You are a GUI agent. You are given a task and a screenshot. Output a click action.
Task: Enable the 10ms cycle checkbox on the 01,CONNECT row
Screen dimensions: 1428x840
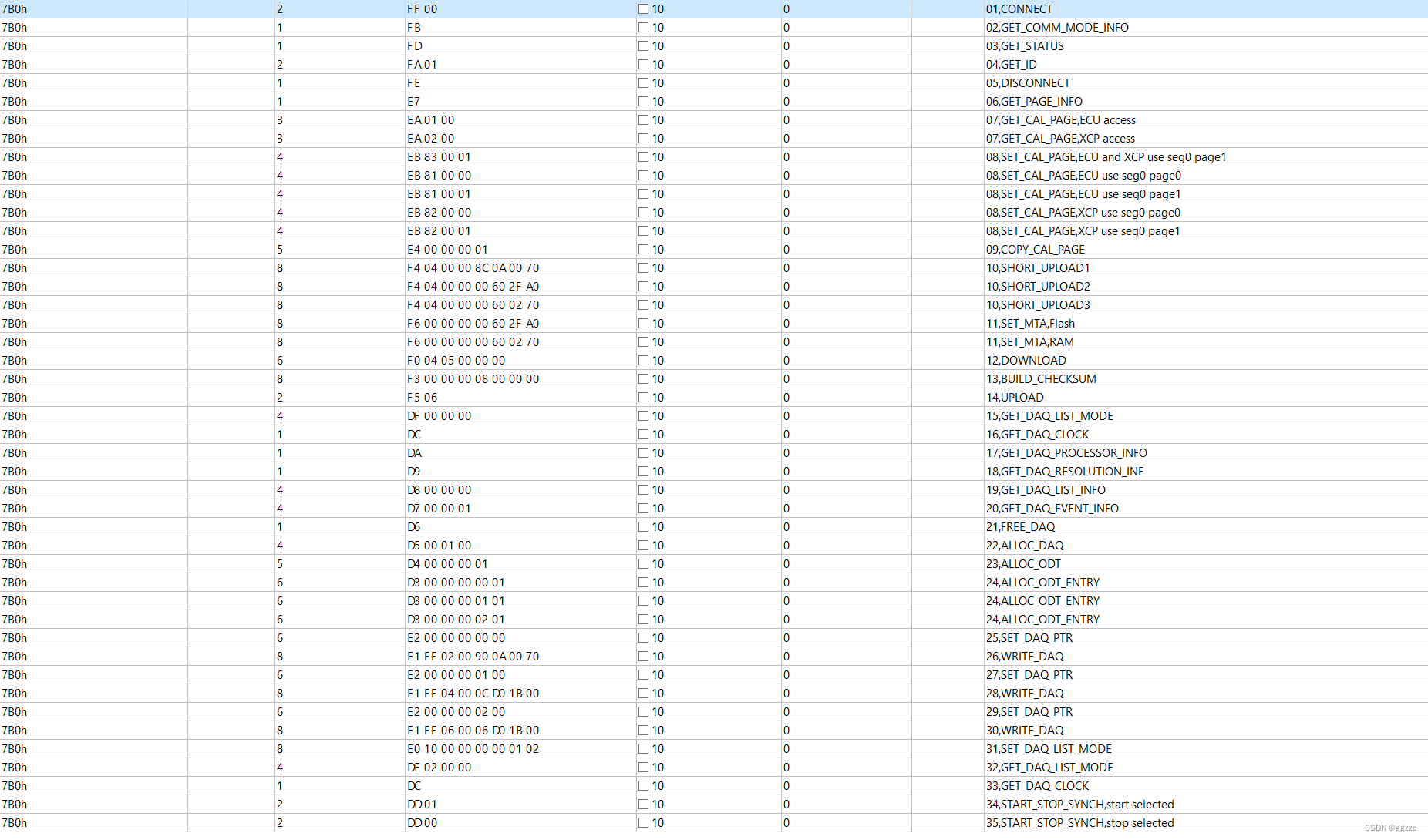click(x=642, y=9)
